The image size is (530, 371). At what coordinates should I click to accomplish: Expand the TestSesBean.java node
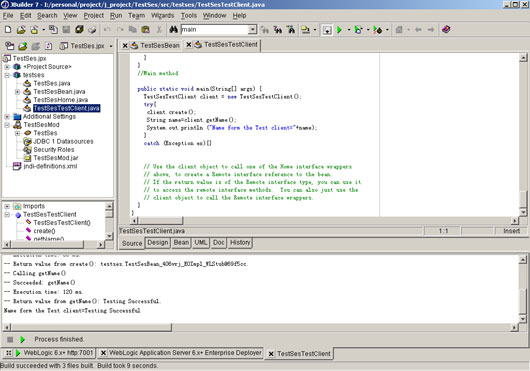tap(17, 92)
